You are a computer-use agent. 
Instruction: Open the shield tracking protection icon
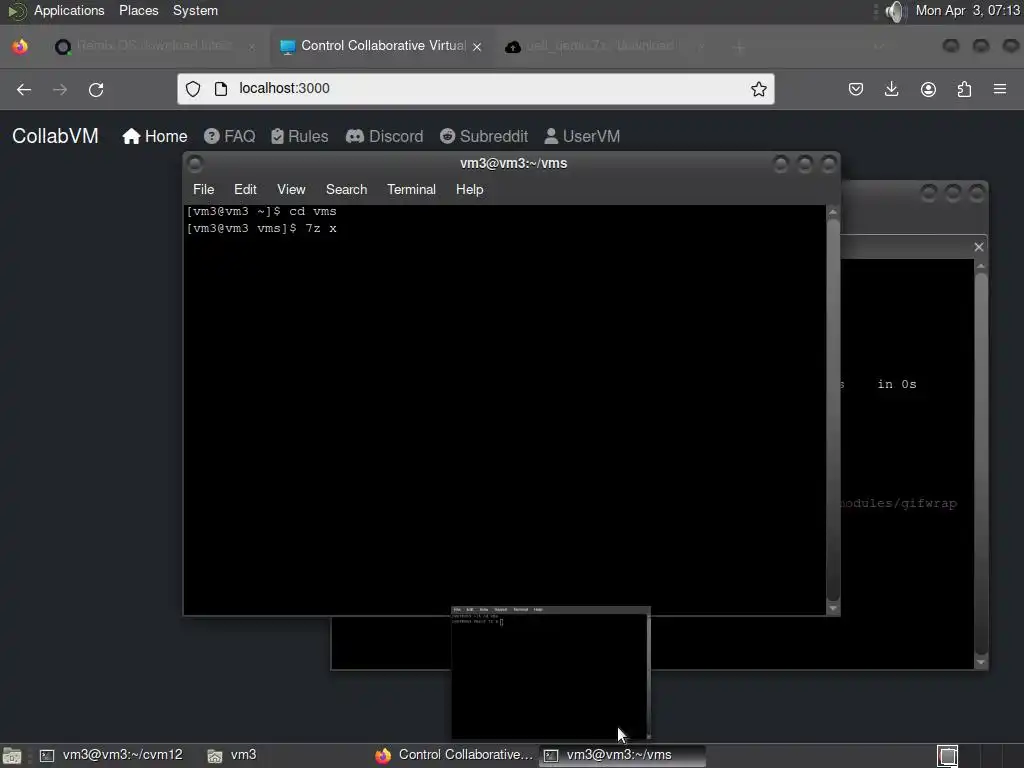[193, 89]
